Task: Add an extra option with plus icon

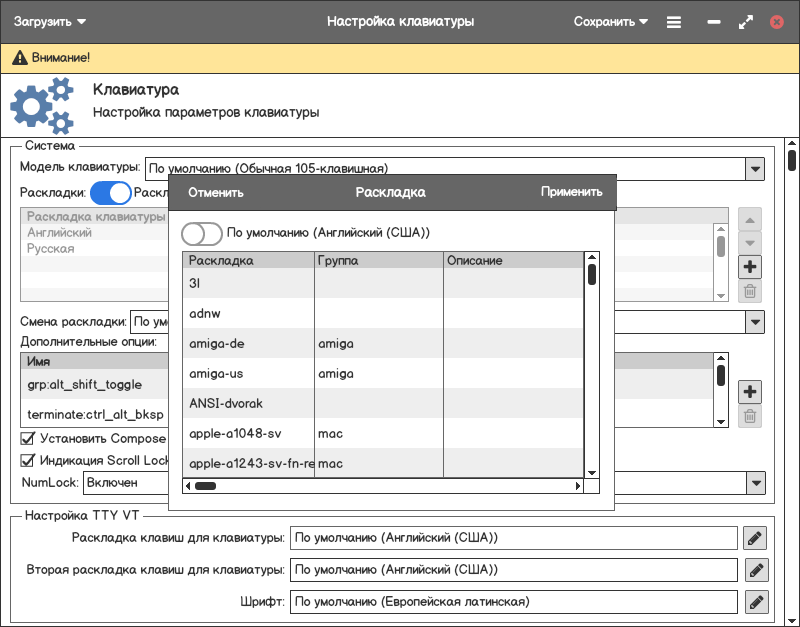Action: (750, 391)
